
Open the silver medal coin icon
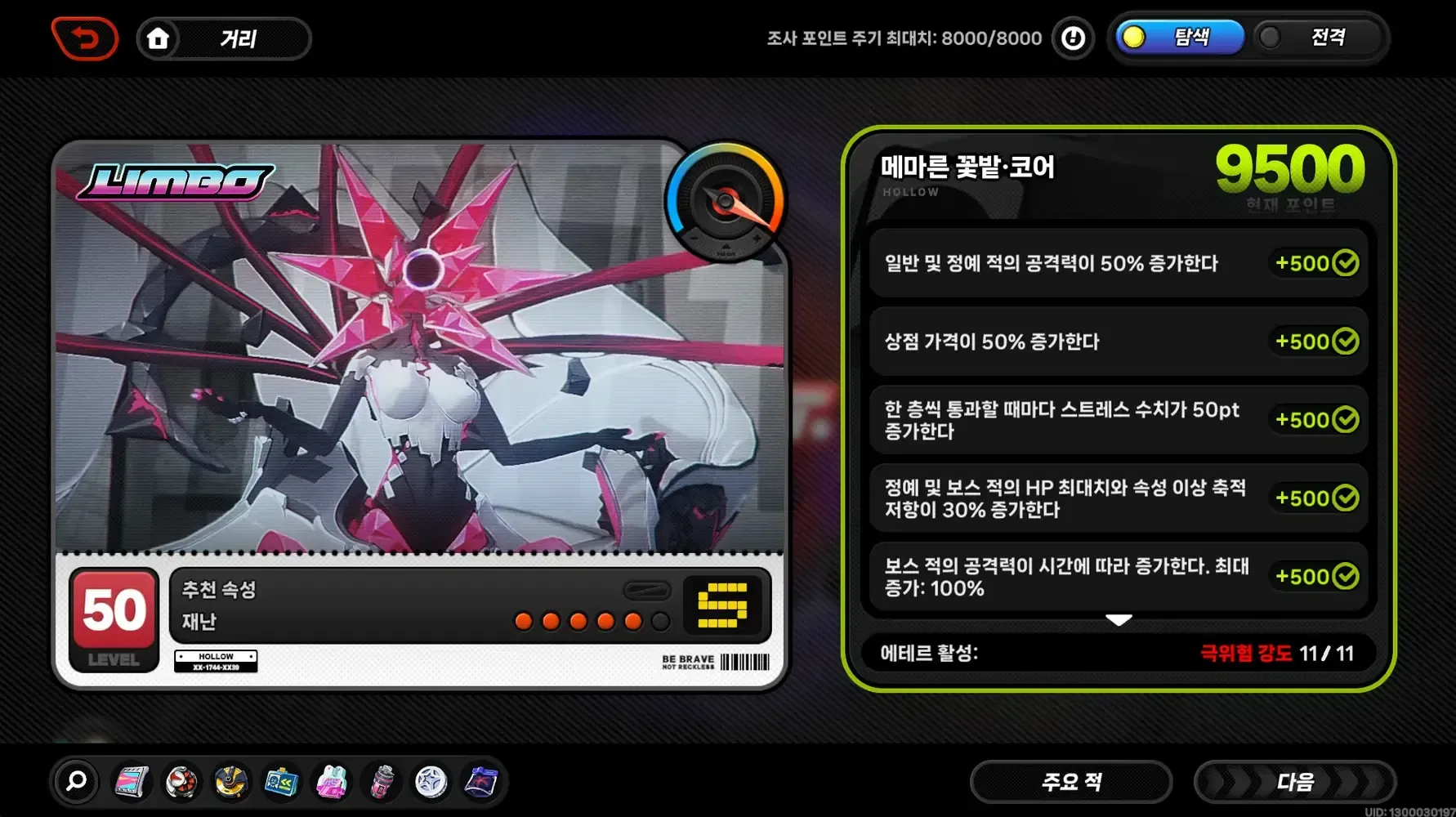pos(432,782)
